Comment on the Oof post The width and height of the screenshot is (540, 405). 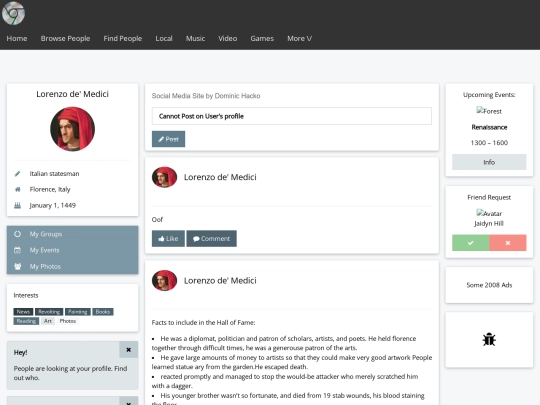click(x=211, y=239)
